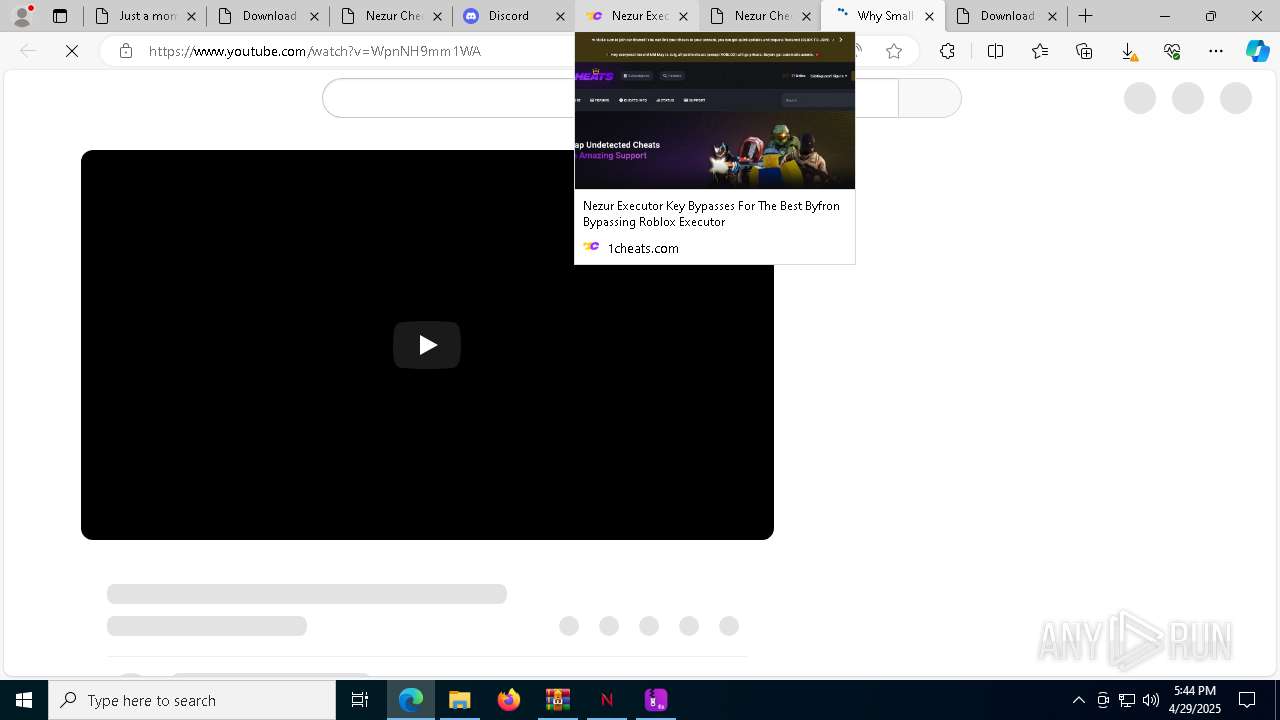This screenshot has height=720, width=1280.
Task: Open Browser essentials heart icon
Action: (1172, 51)
